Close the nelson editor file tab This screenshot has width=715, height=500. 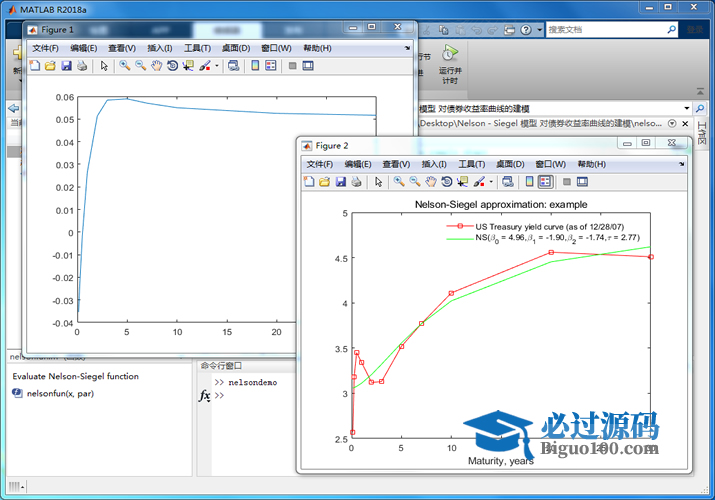coord(685,124)
